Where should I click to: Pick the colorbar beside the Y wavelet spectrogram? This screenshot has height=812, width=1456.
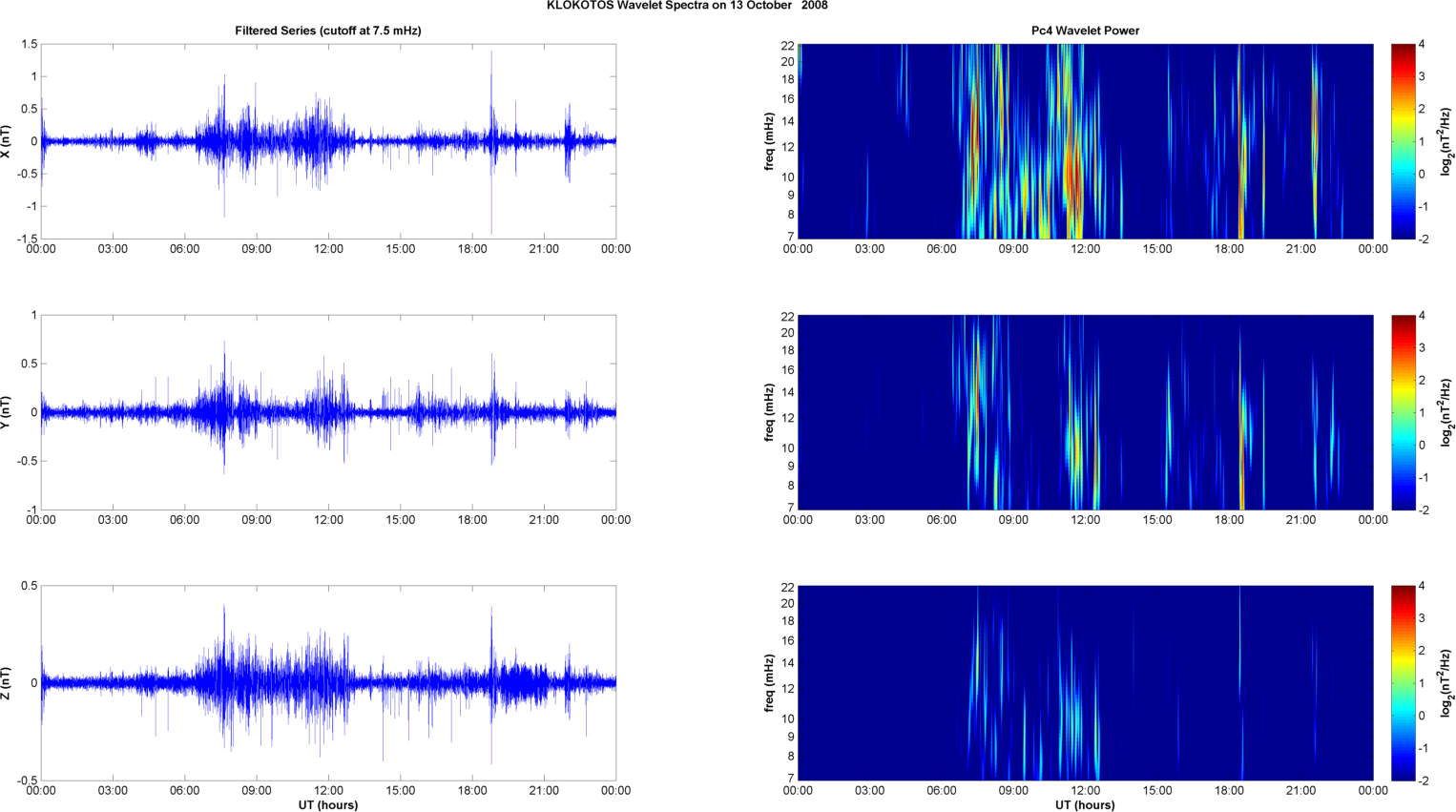(x=1403, y=412)
